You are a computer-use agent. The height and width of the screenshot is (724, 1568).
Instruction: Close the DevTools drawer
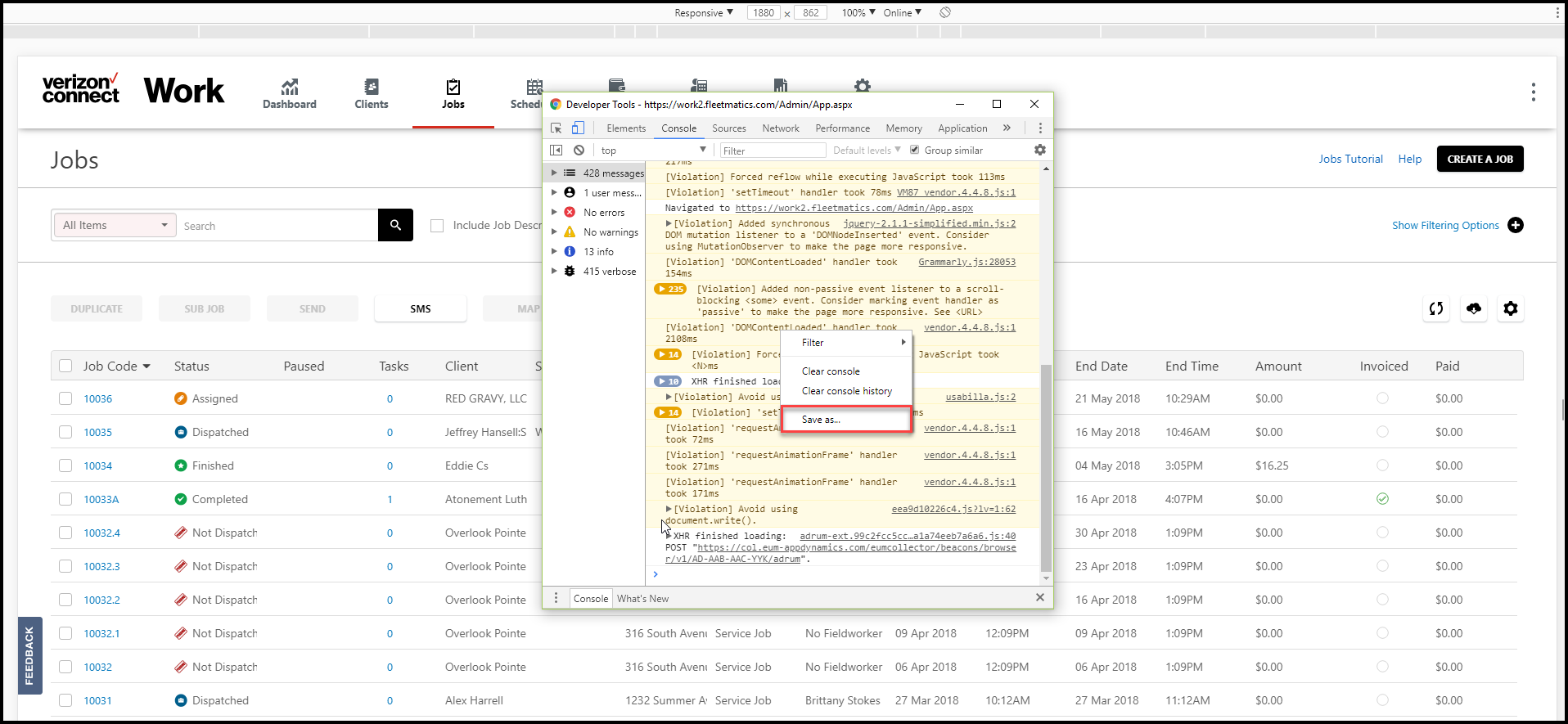tap(1040, 597)
